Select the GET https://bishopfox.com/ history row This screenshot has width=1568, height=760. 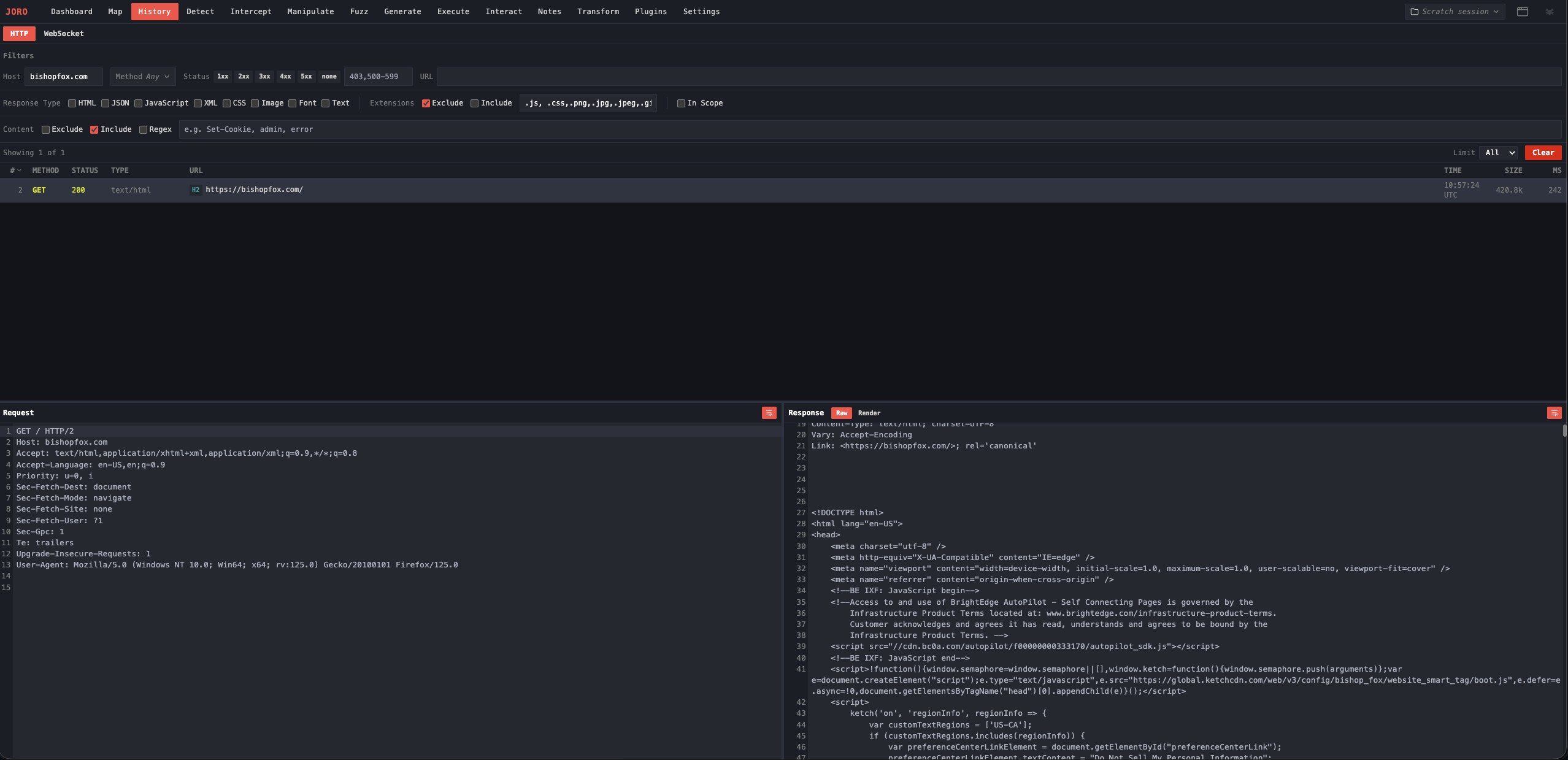[x=783, y=190]
